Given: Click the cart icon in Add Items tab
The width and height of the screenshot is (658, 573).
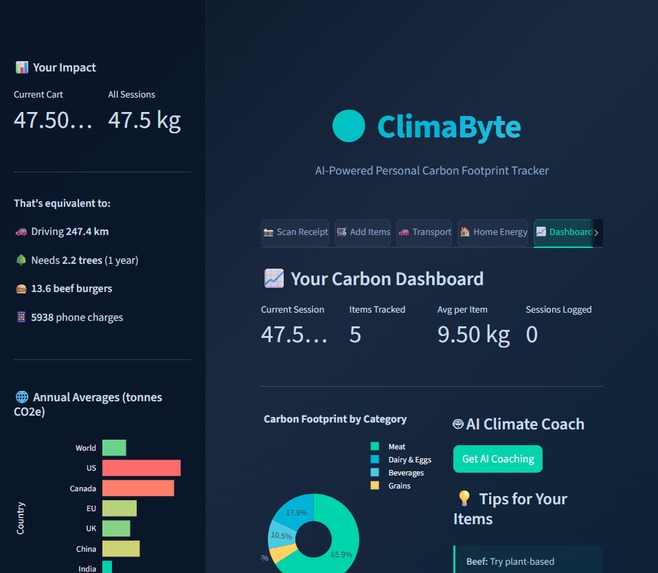Looking at the screenshot, I should (x=342, y=232).
